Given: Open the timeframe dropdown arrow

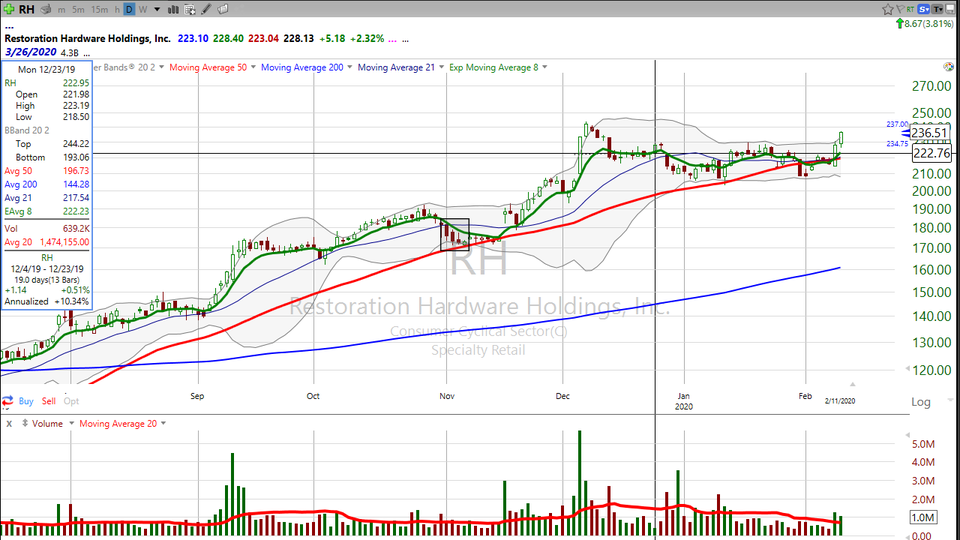Looking at the screenshot, I should pos(157,10).
